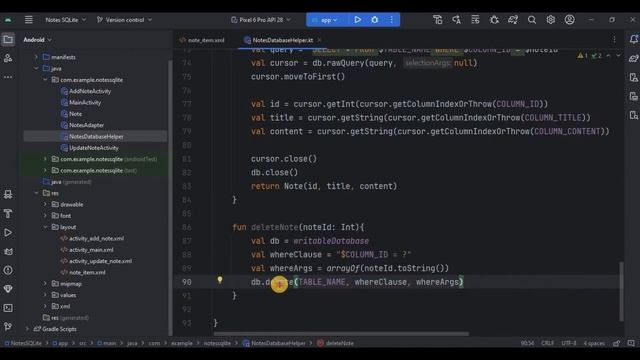Expand the drawable folder
Image resolution: width=640 pixels, height=360 pixels.
tap(45, 204)
